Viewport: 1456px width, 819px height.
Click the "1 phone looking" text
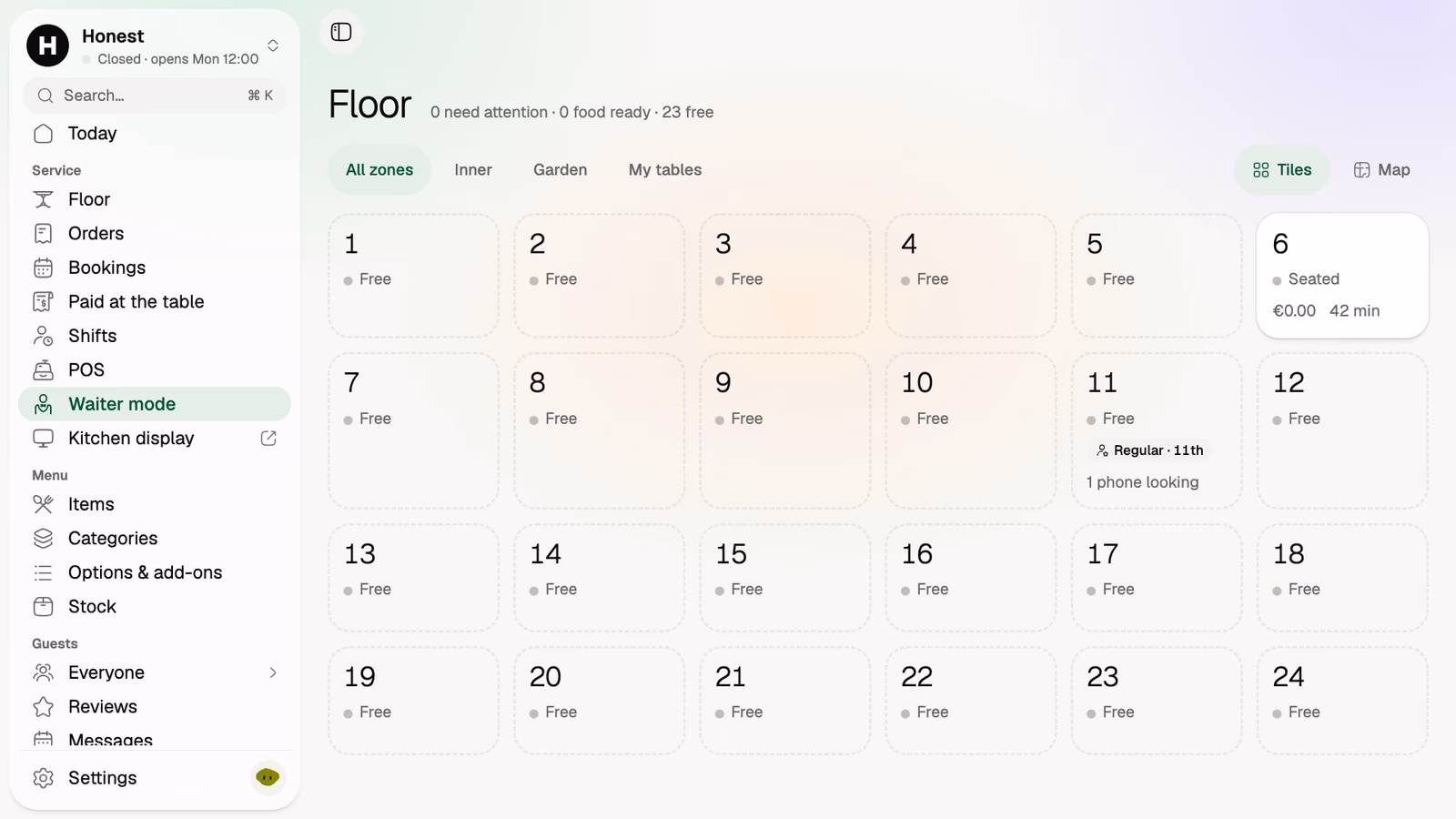1143,482
